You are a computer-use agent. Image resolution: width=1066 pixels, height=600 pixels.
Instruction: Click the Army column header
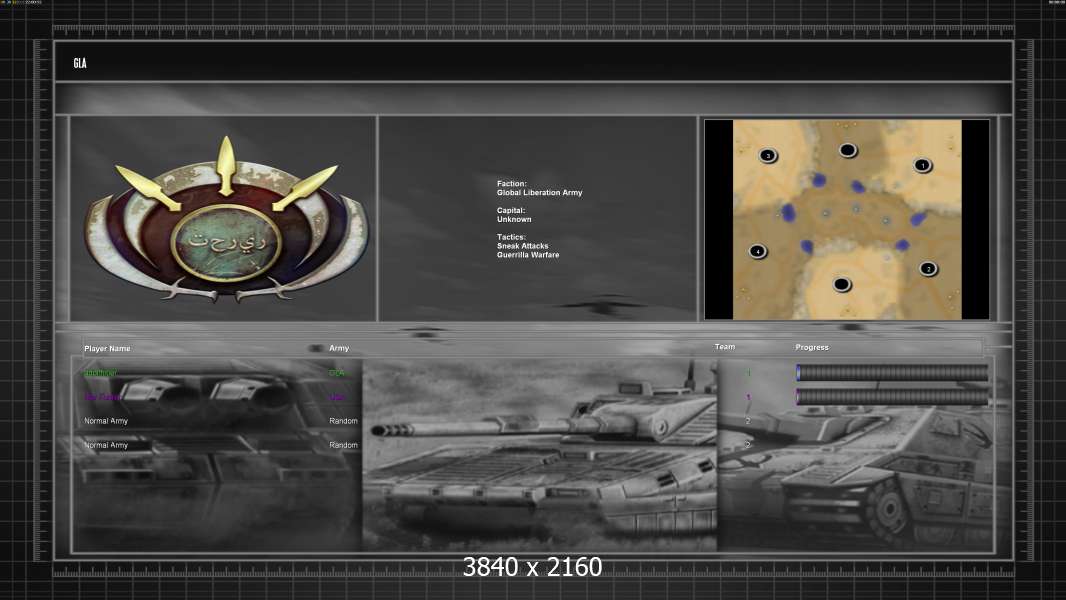point(339,348)
